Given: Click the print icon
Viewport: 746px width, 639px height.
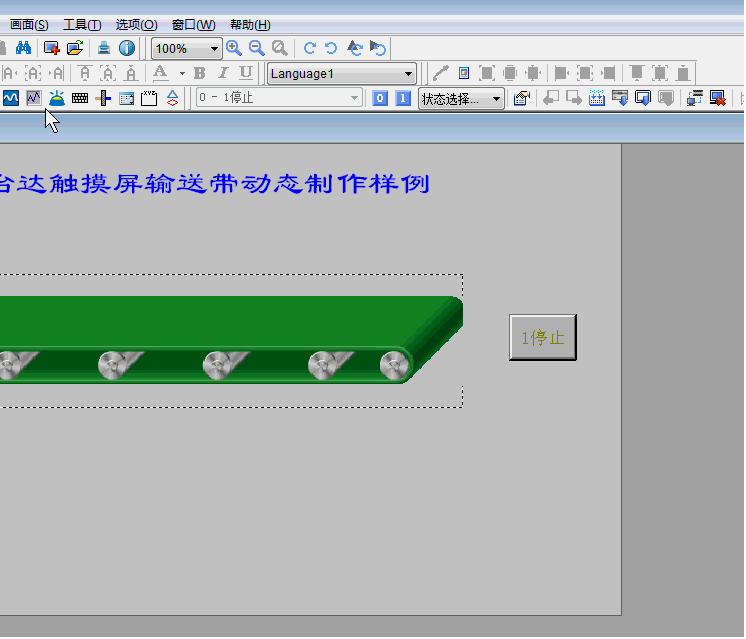Looking at the screenshot, I should [x=104, y=48].
